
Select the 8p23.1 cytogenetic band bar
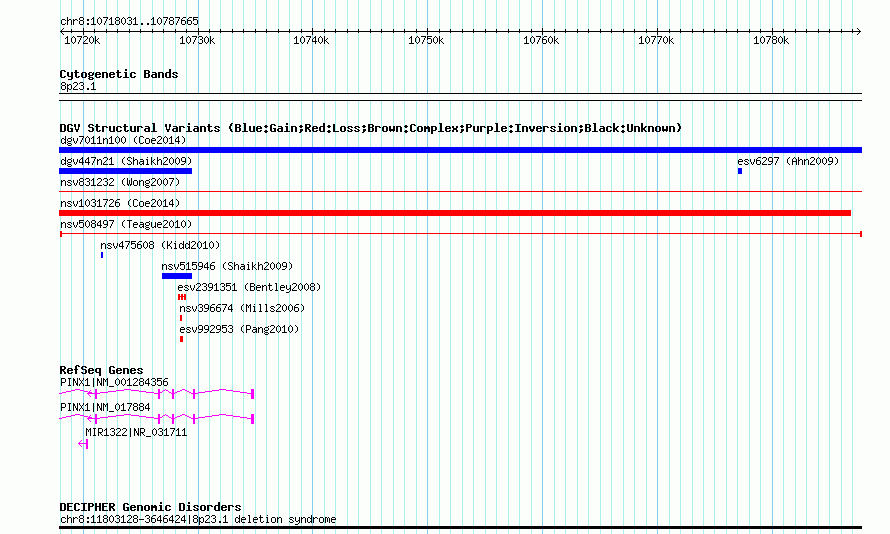(x=460, y=97)
